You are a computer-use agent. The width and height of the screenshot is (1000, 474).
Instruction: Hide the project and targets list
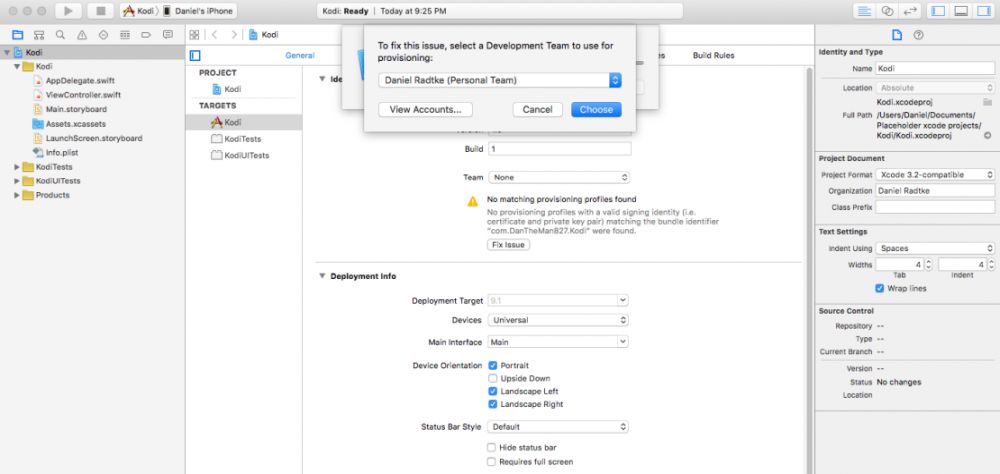[x=195, y=56]
